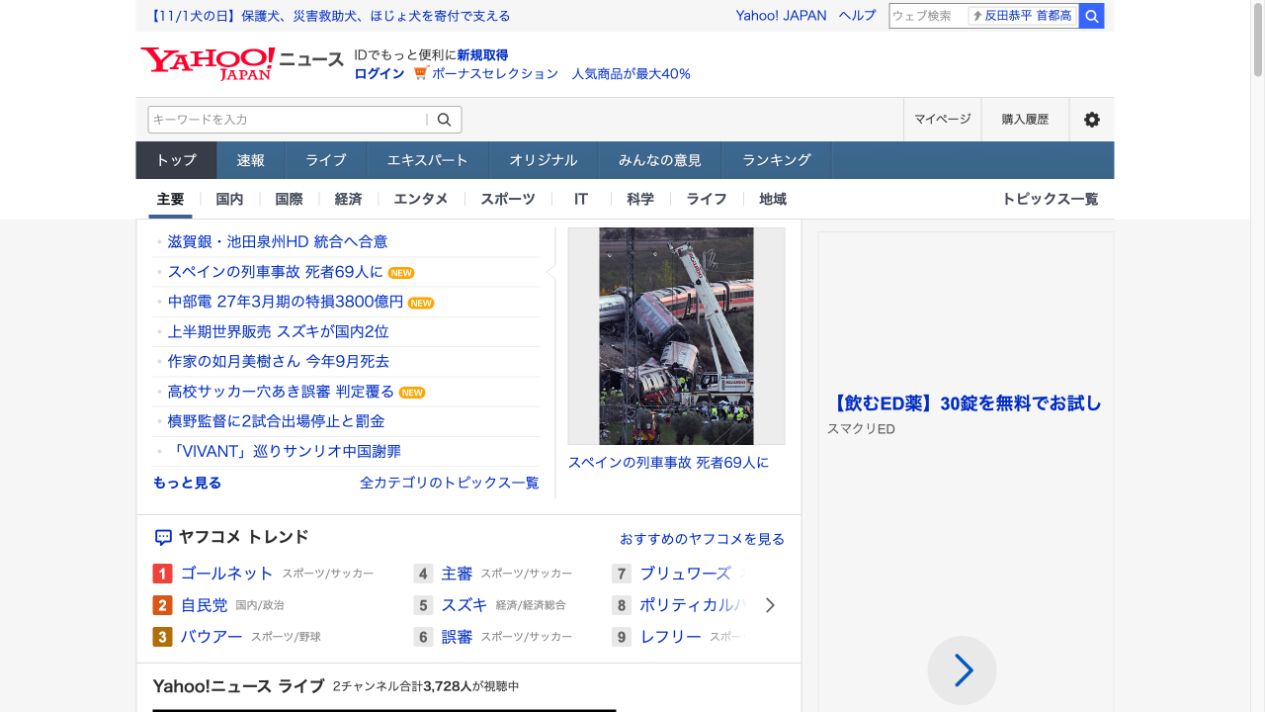
Task: Select the 国内 category
Action: [x=230, y=199]
